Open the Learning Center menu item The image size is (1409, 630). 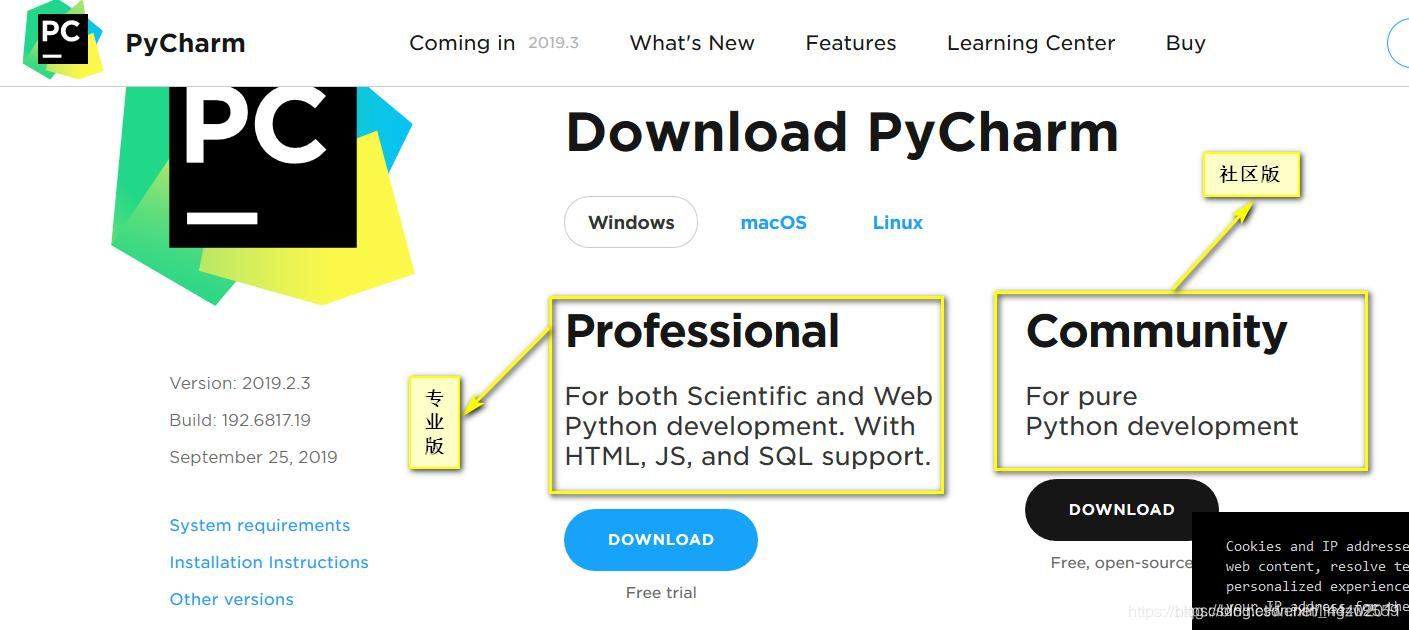click(1030, 43)
